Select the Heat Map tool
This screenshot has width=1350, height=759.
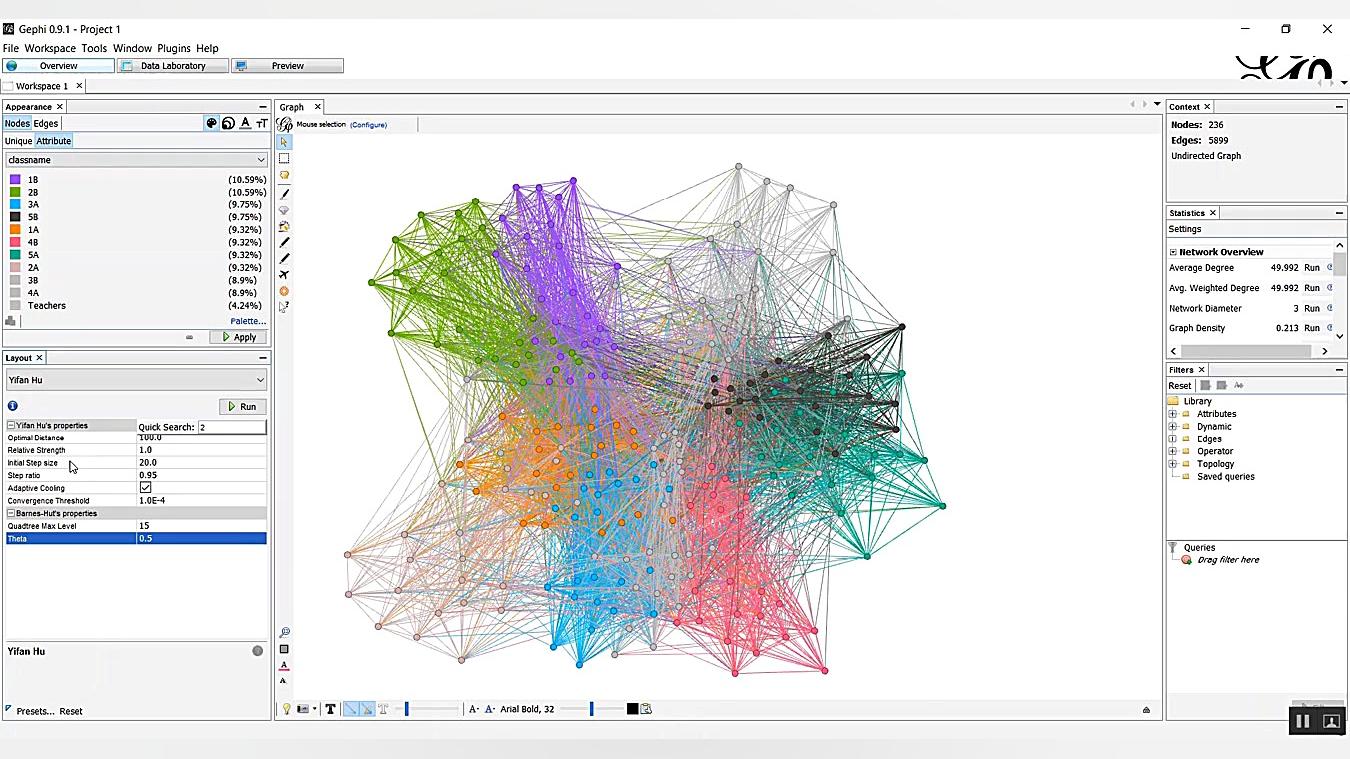click(284, 291)
